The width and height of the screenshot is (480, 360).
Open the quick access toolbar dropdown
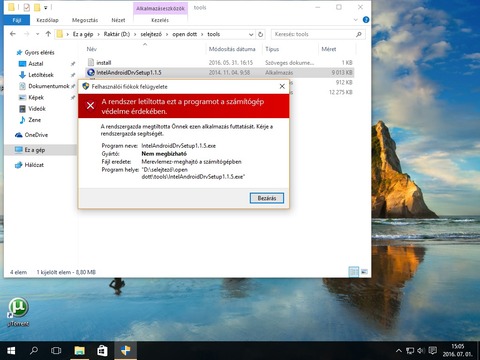(x=46, y=7)
